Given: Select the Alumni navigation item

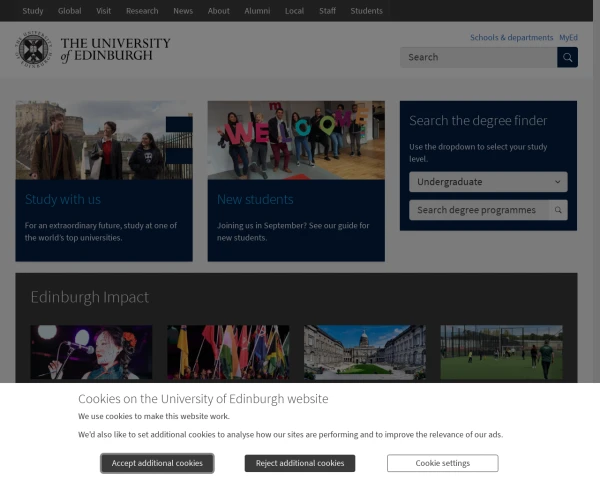Looking at the screenshot, I should click(257, 11).
